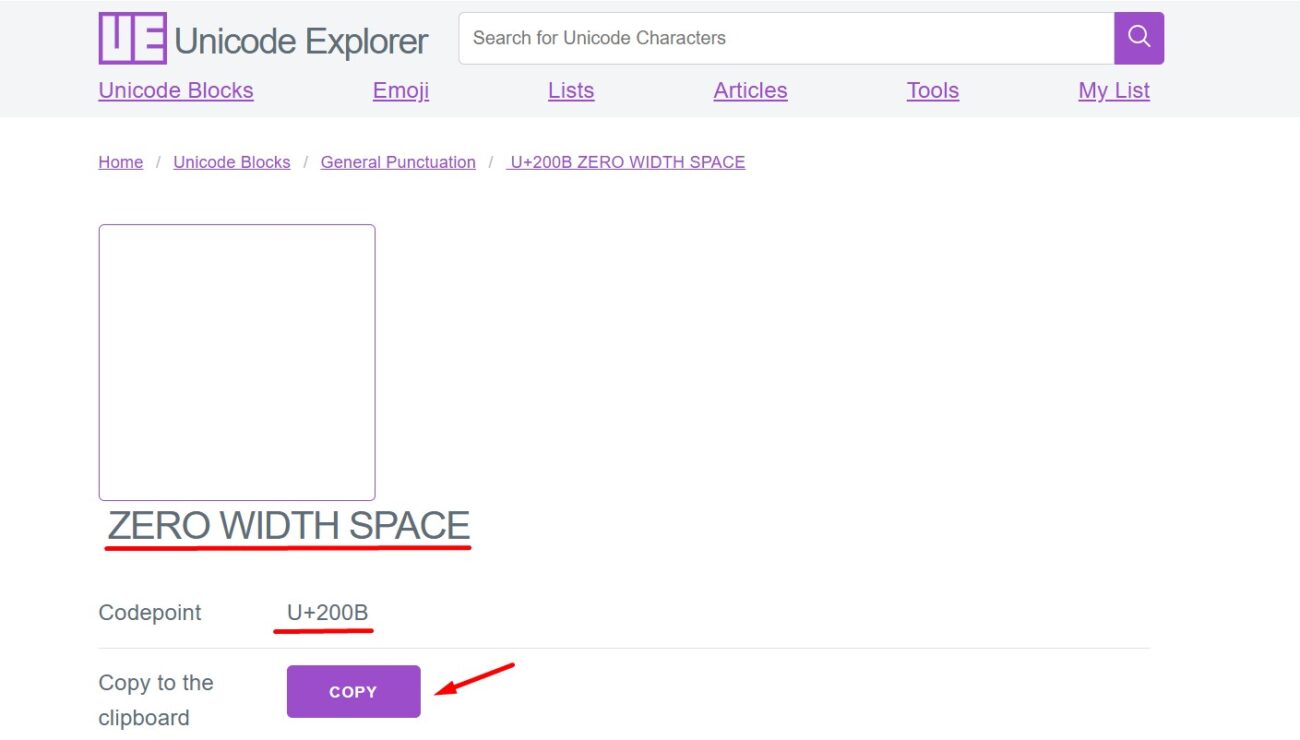Screen dimensions: 1300x740
Task: Click the COPY to clipboard button
Action: pos(354,691)
